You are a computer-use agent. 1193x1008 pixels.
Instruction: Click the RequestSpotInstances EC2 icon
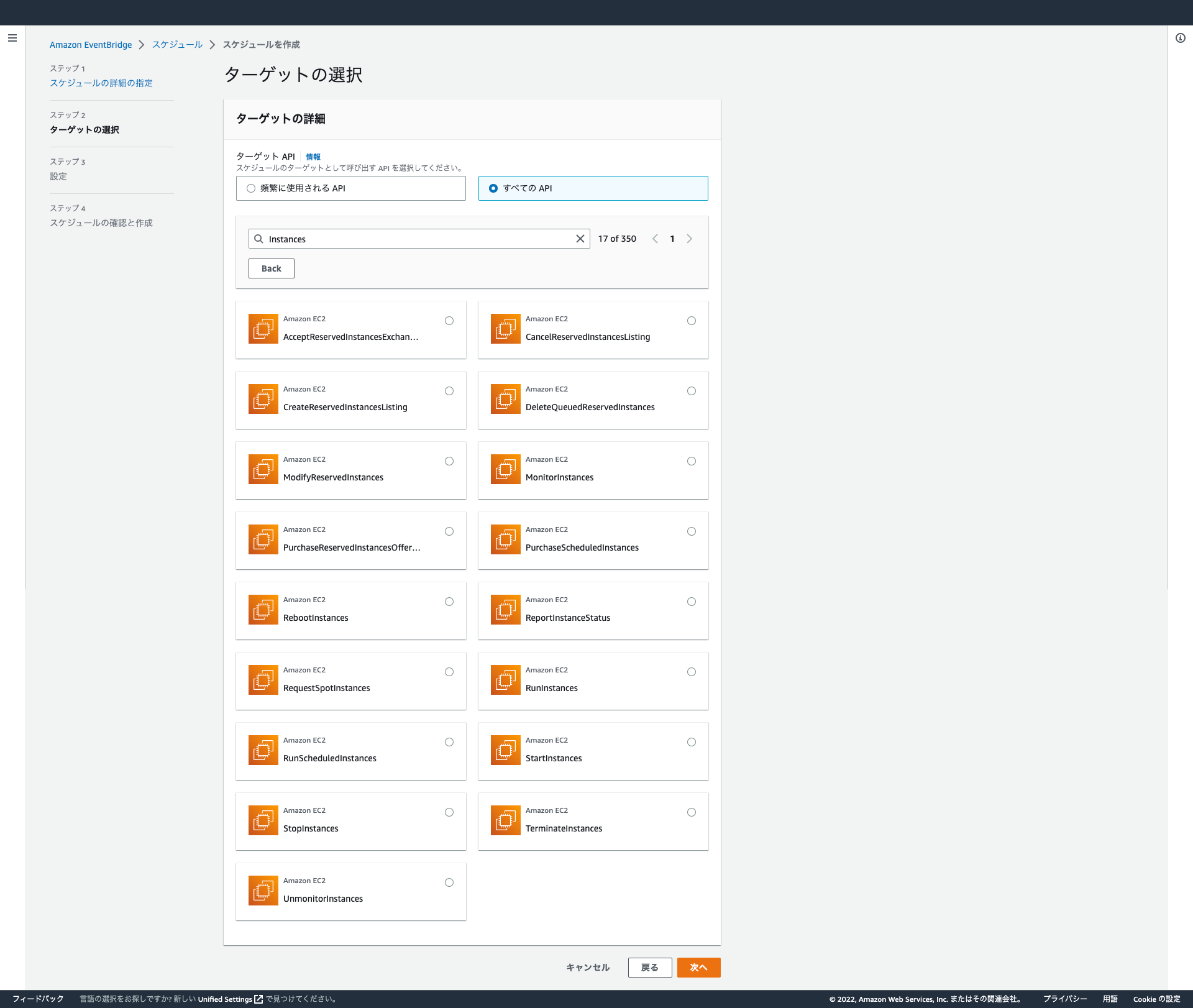click(x=263, y=680)
